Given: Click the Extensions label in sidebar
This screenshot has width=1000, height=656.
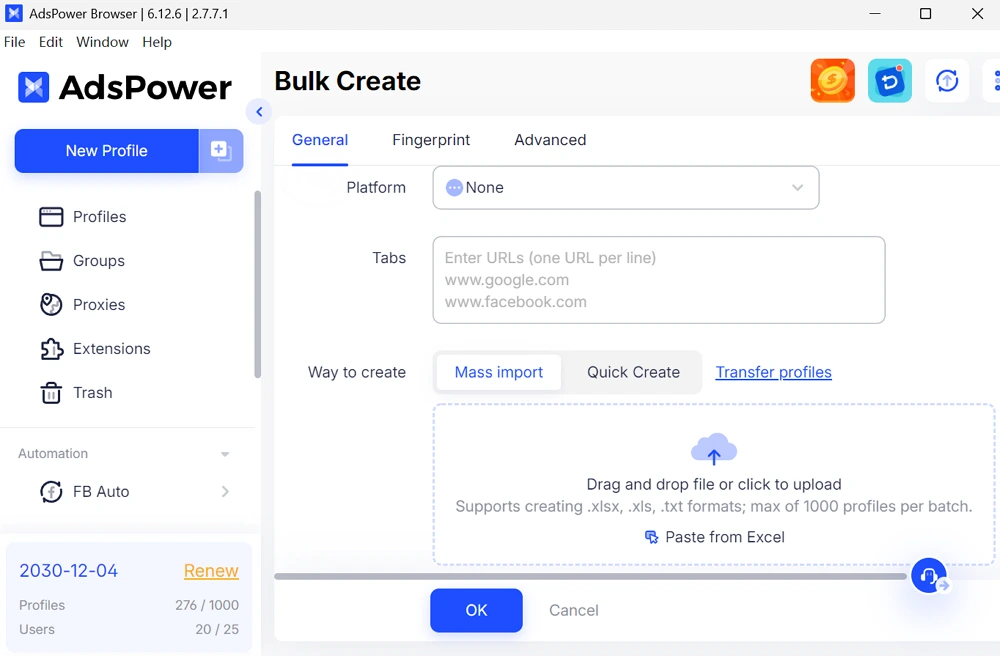Looking at the screenshot, I should [x=112, y=349].
